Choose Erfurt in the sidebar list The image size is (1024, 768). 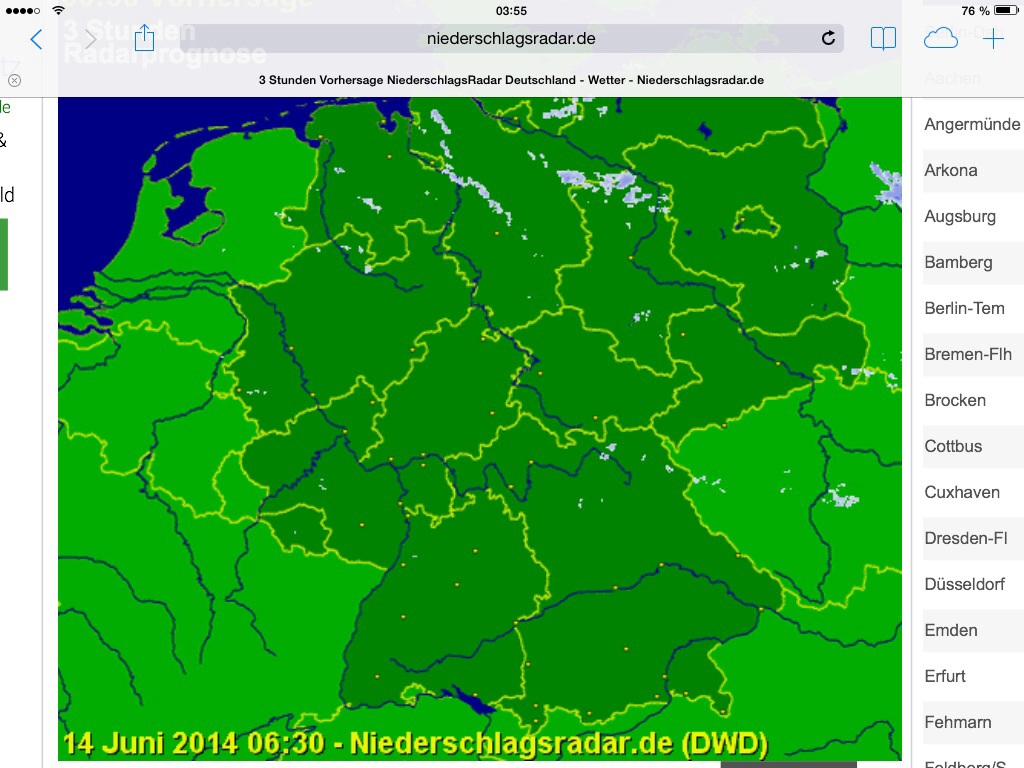tap(945, 676)
